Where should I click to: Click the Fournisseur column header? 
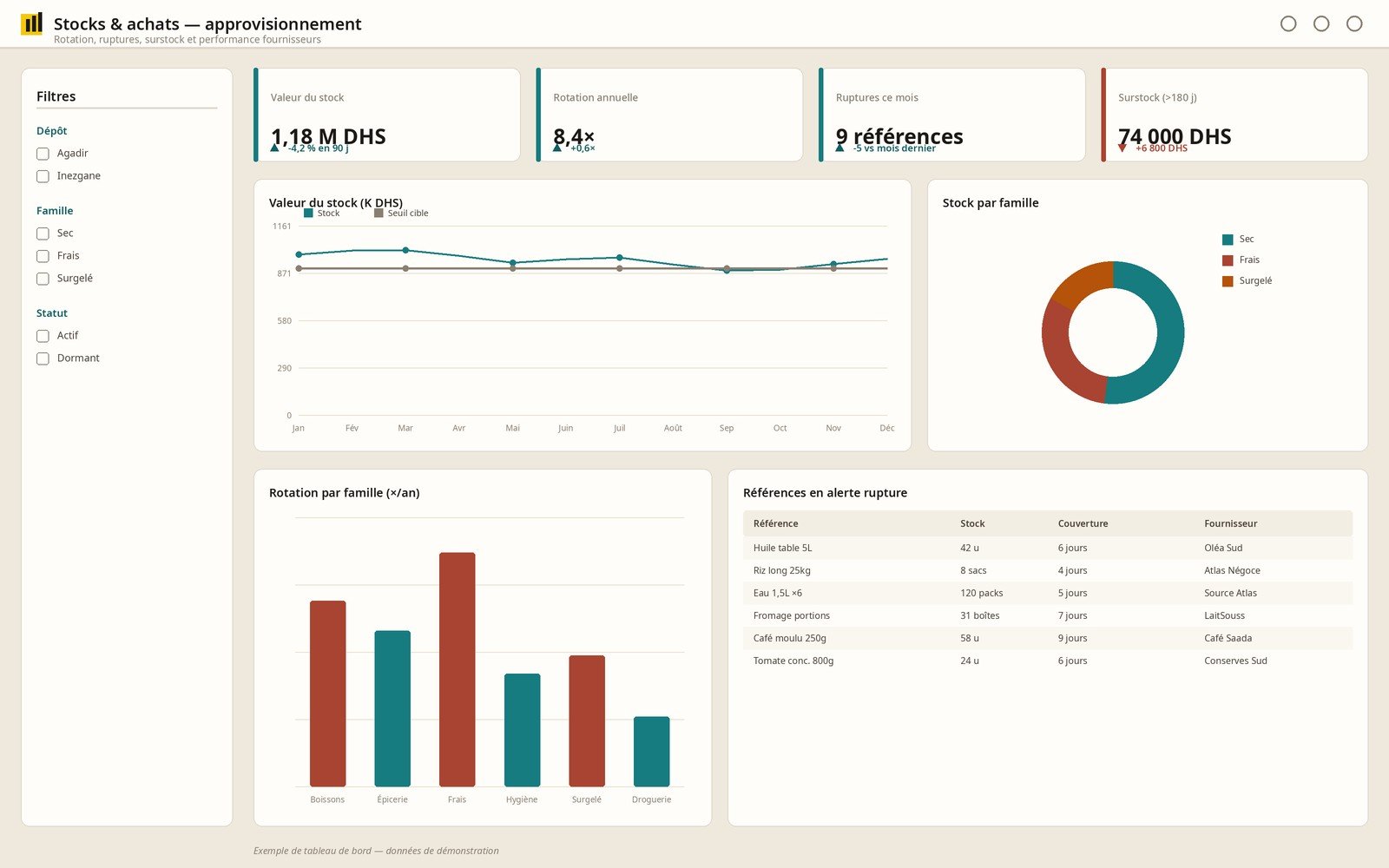(x=1230, y=523)
